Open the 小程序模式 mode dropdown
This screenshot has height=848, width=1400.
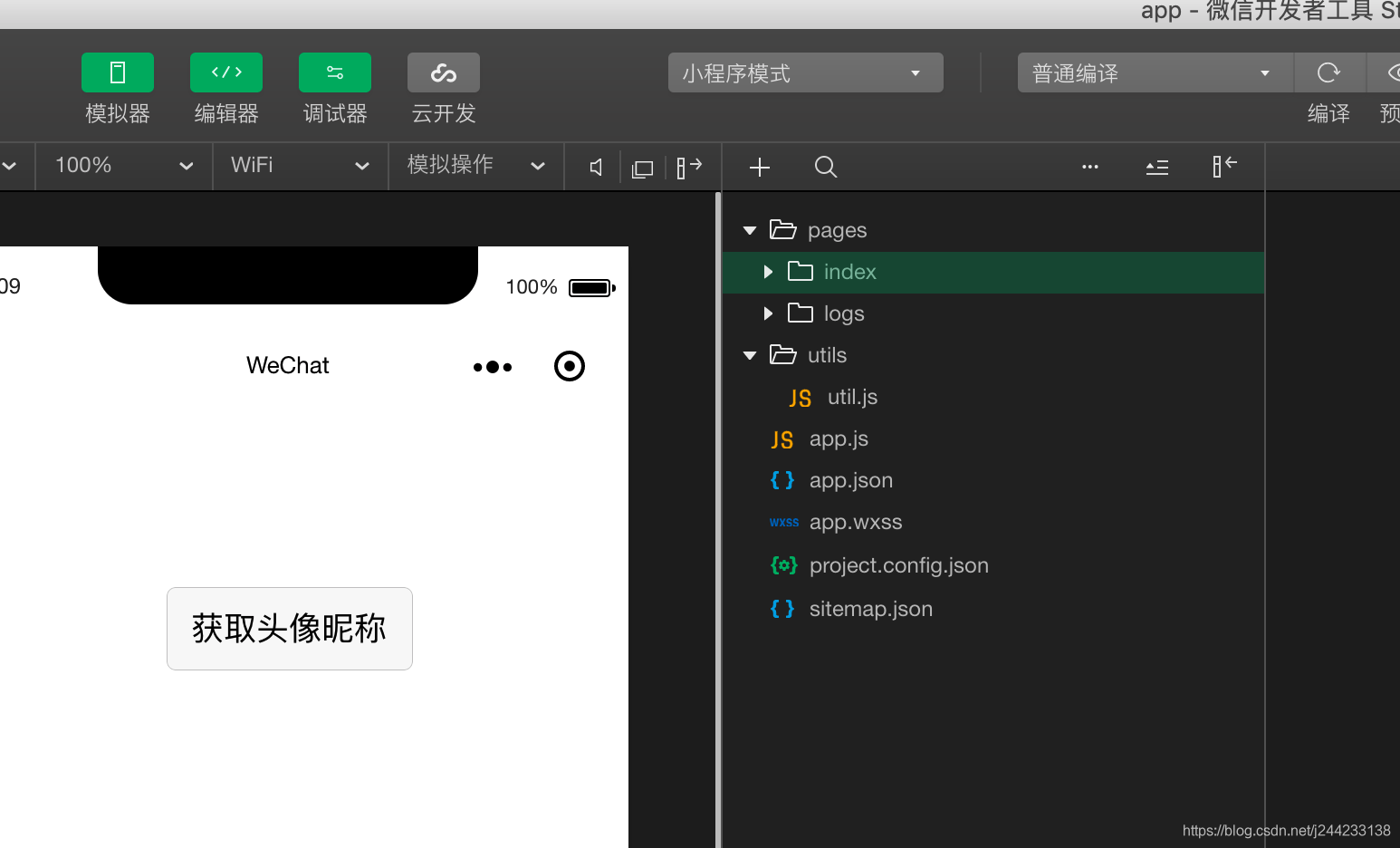(806, 72)
